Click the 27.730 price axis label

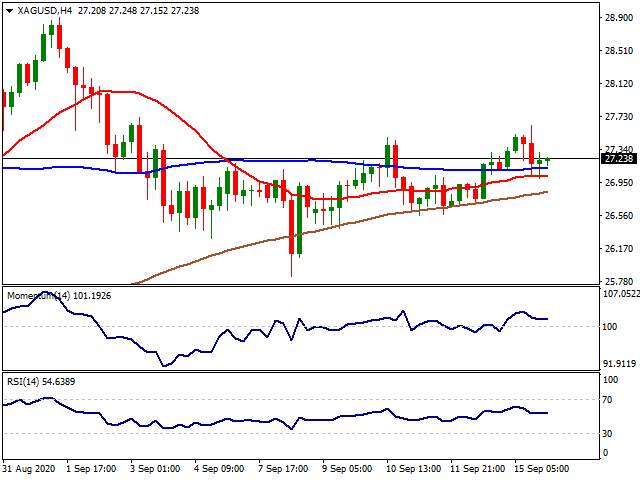(619, 117)
